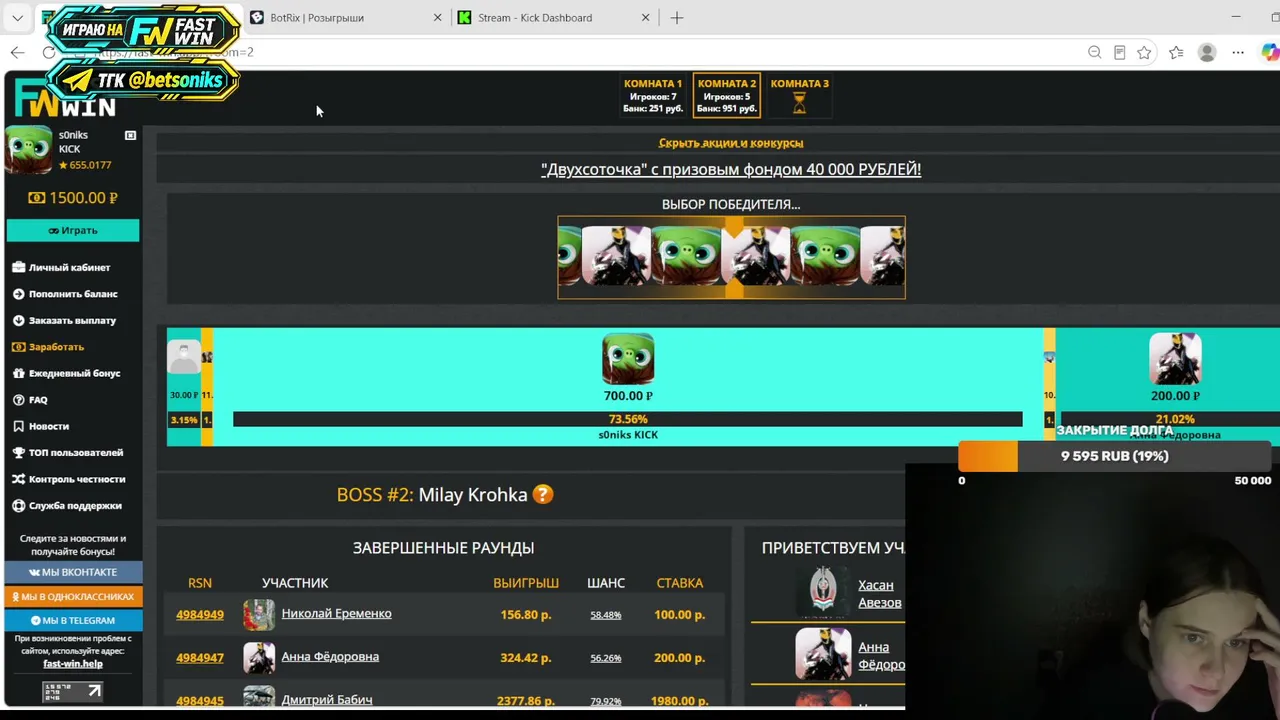The height and width of the screenshot is (720, 1280).
Task: Click the МЫ ВКОНТАКТЕ button
Action: pyautogui.click(x=73, y=572)
